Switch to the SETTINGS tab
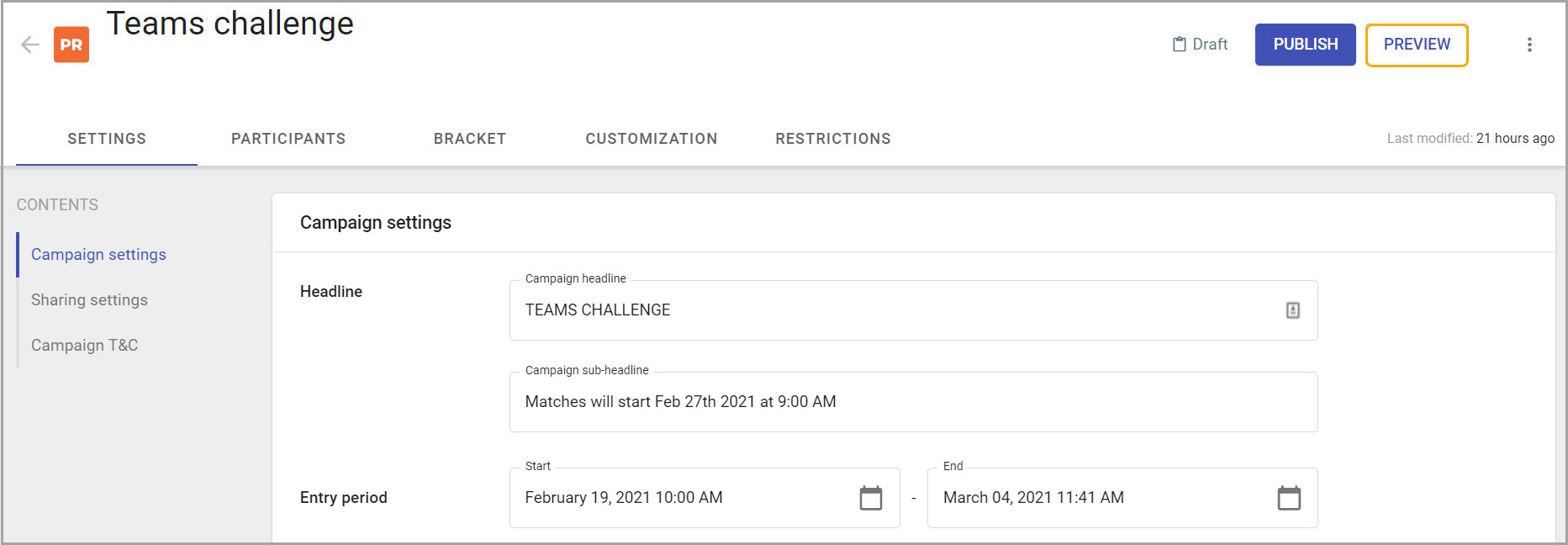Image resolution: width=1568 pixels, height=545 pixels. [x=107, y=139]
